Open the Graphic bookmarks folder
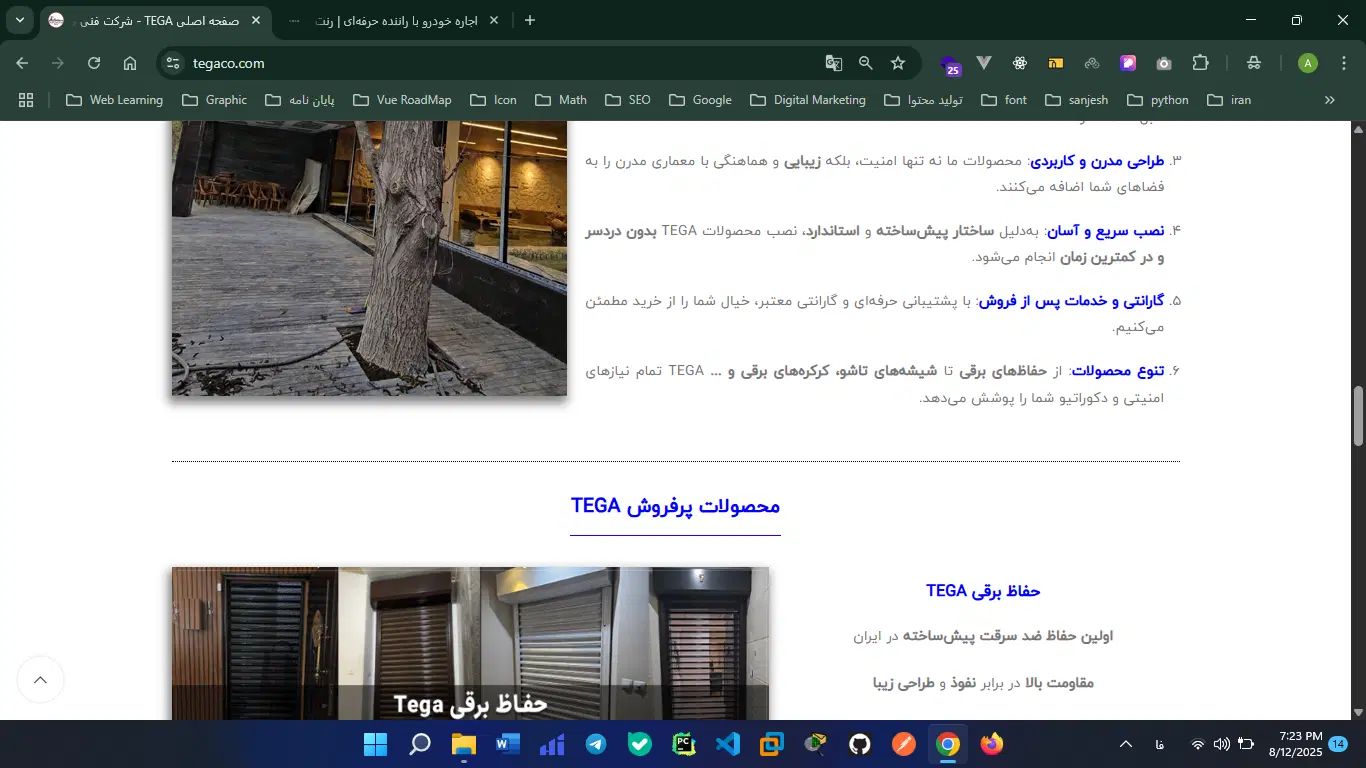 [x=215, y=100]
